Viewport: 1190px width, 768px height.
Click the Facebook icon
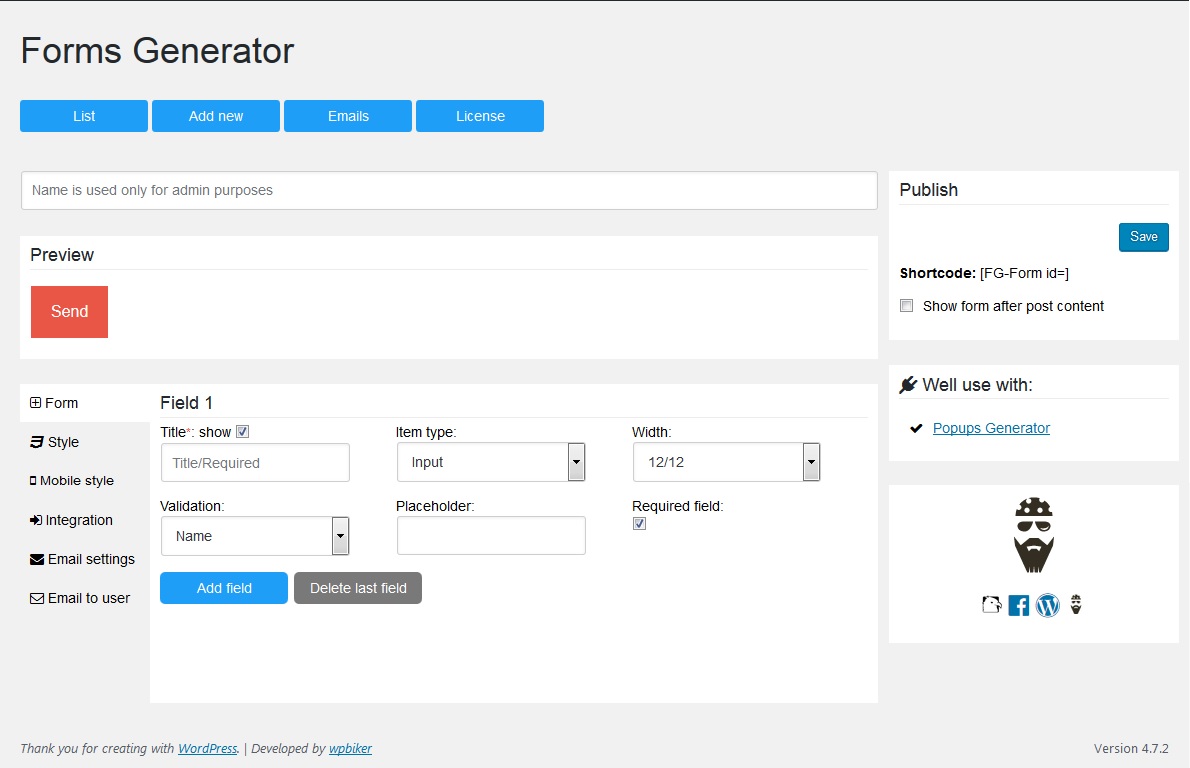pos(1018,606)
